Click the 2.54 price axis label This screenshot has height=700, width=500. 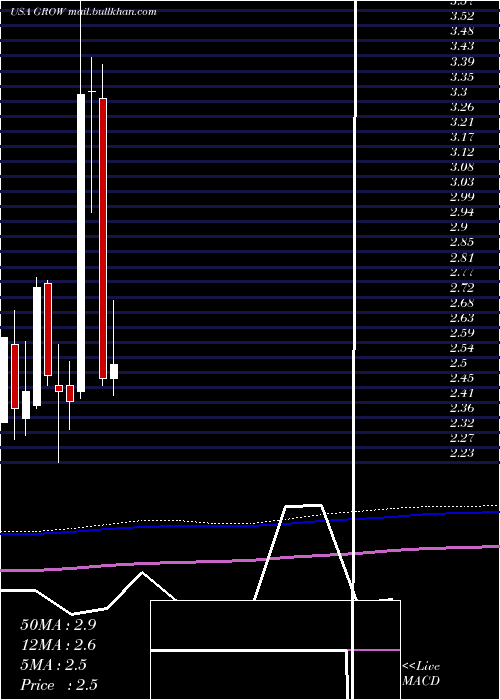(462, 348)
